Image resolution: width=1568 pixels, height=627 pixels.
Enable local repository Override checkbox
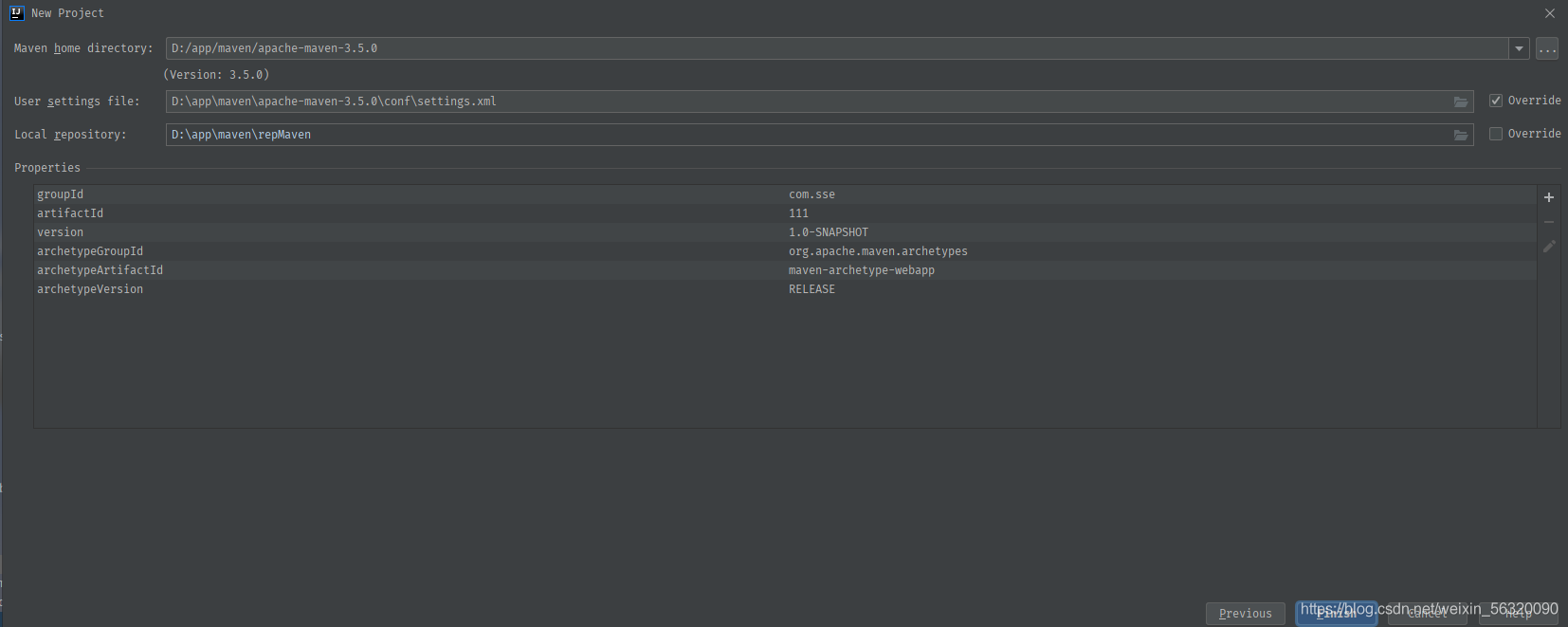coord(1496,134)
